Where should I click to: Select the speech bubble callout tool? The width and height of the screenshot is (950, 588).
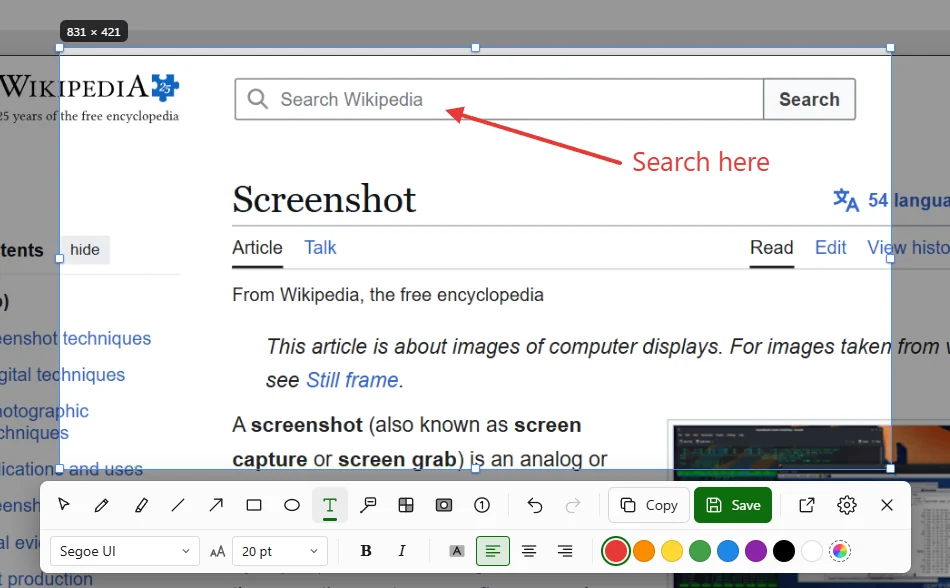click(368, 505)
